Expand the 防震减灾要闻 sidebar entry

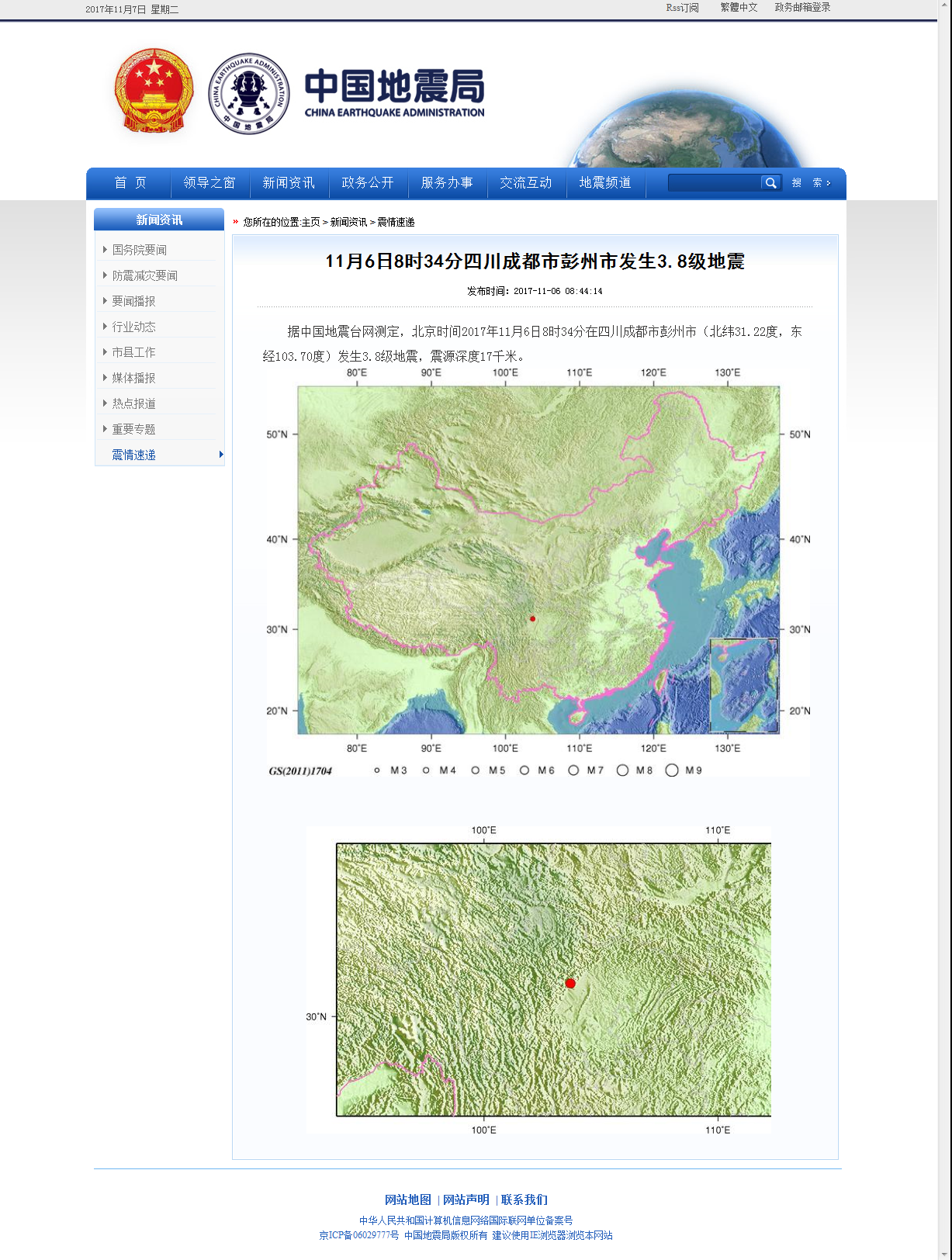pyautogui.click(x=144, y=275)
